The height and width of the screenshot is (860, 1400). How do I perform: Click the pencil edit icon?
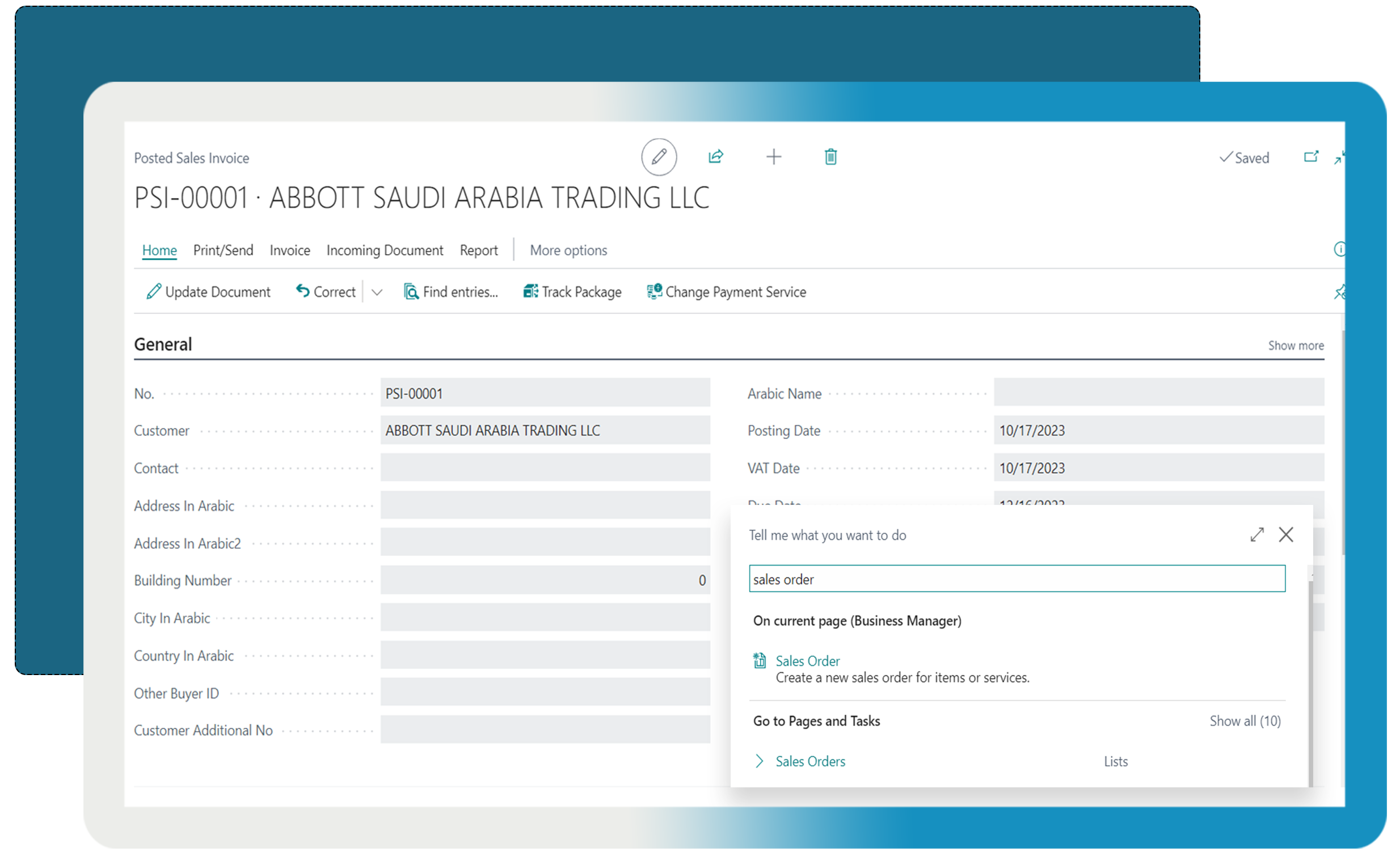tap(659, 157)
